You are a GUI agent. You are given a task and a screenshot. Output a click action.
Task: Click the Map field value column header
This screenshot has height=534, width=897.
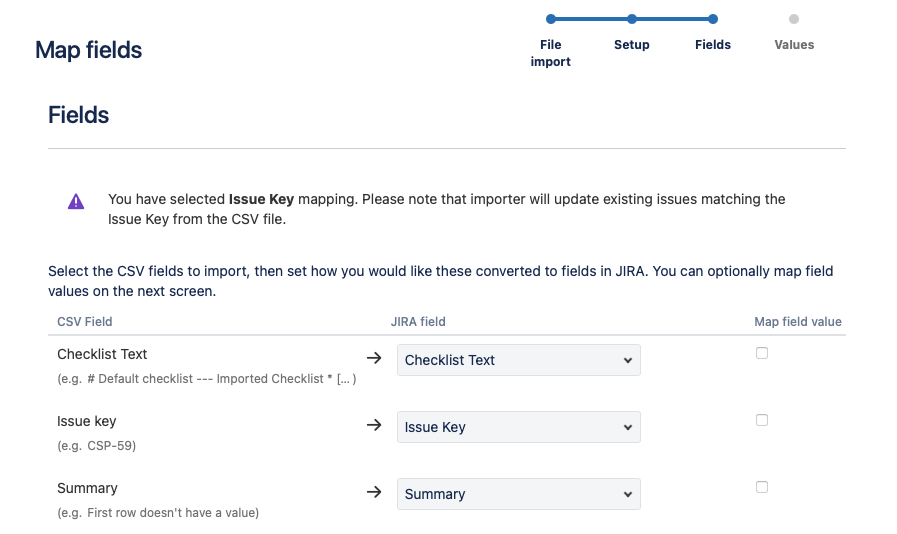(x=798, y=322)
